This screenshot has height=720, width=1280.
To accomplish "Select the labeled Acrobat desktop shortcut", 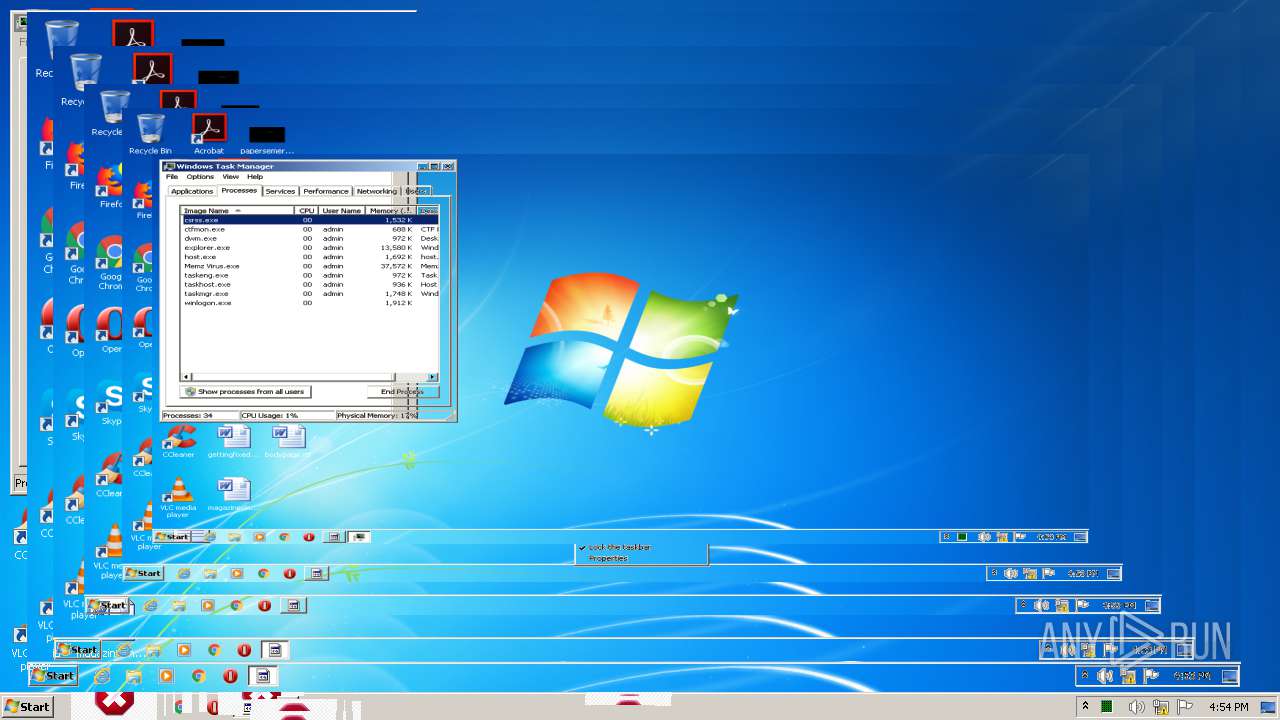I will pyautogui.click(x=209, y=135).
